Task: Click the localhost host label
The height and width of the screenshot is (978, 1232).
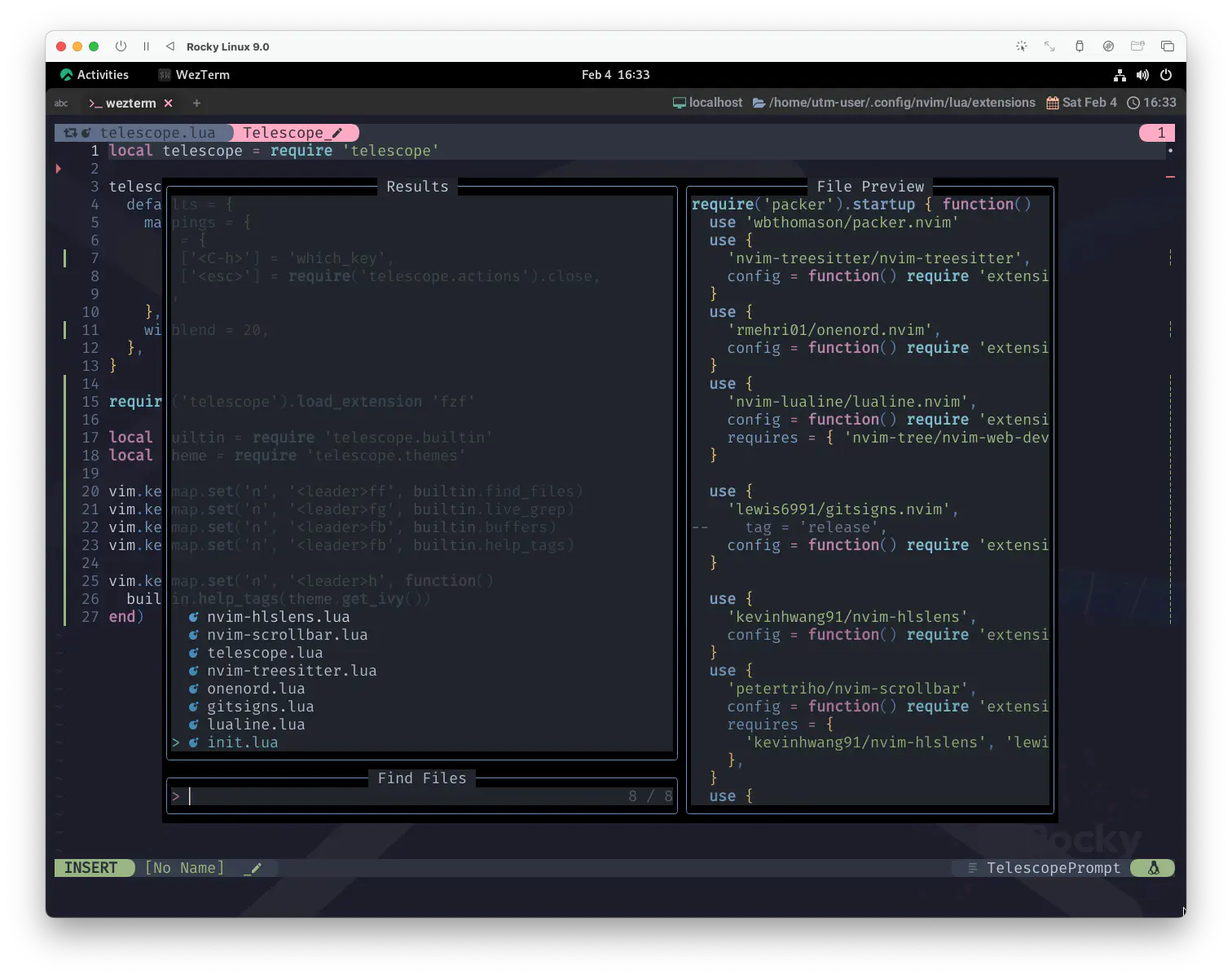Action: (707, 103)
